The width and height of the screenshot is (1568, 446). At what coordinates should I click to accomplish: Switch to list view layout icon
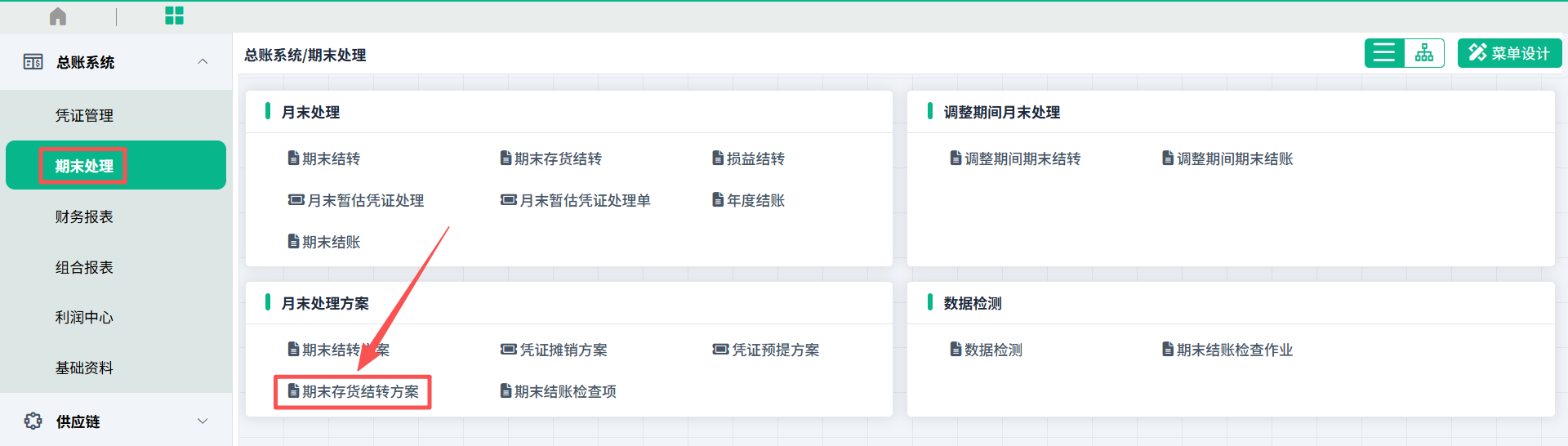(1384, 53)
